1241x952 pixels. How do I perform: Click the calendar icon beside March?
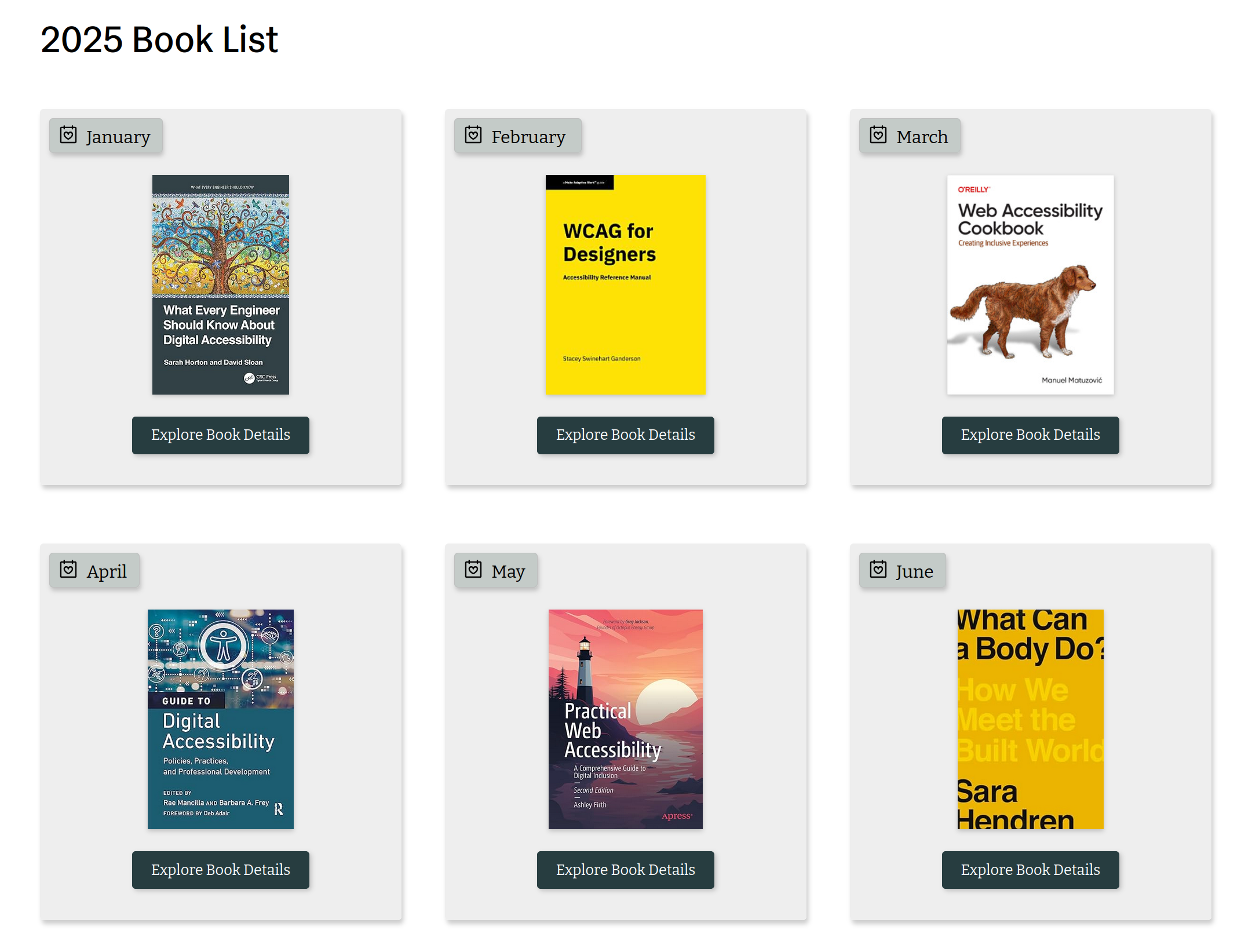[x=878, y=134]
